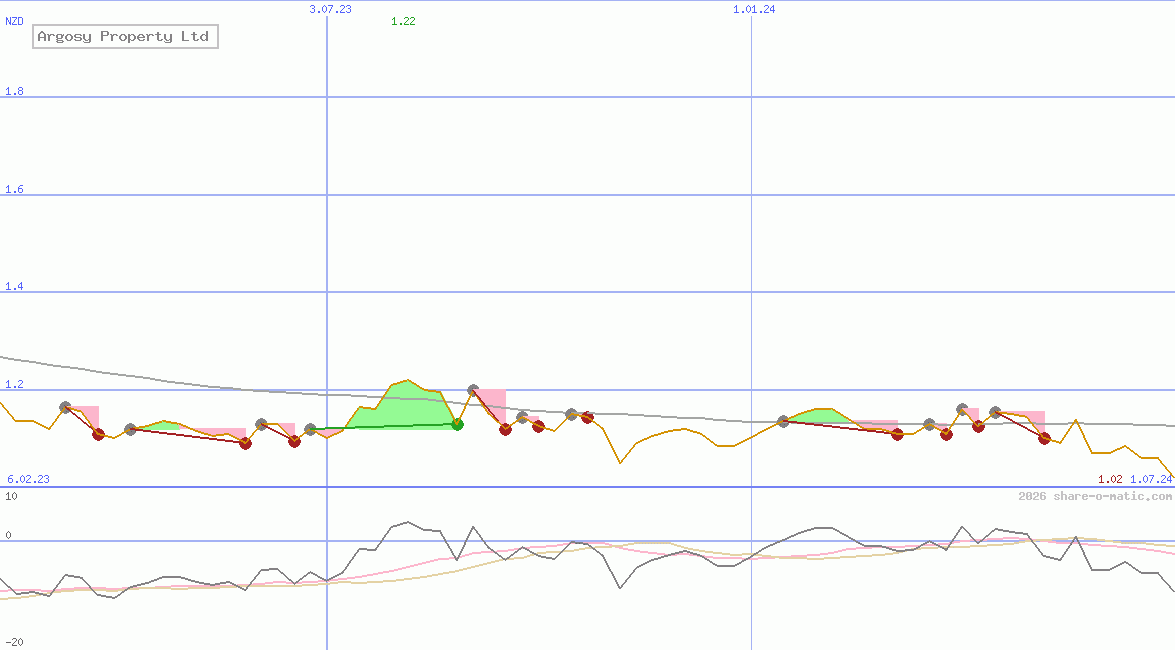Open the share-o-matic.com watermark link
This screenshot has height=650, width=1175.
[1095, 496]
